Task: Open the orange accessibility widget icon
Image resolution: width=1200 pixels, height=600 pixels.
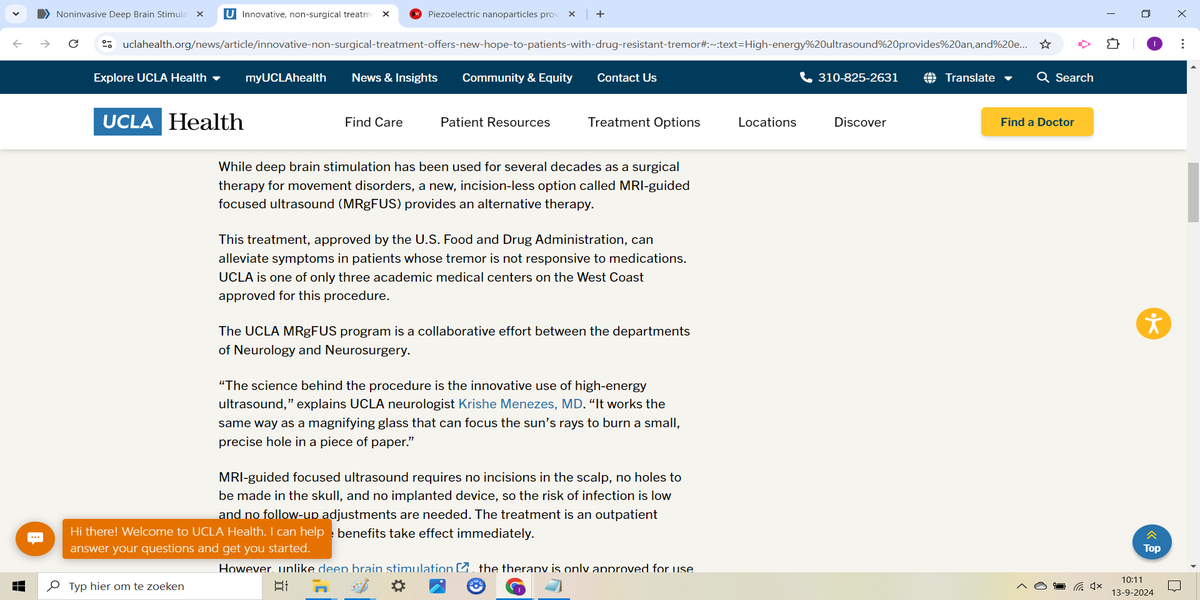Action: 1153,322
